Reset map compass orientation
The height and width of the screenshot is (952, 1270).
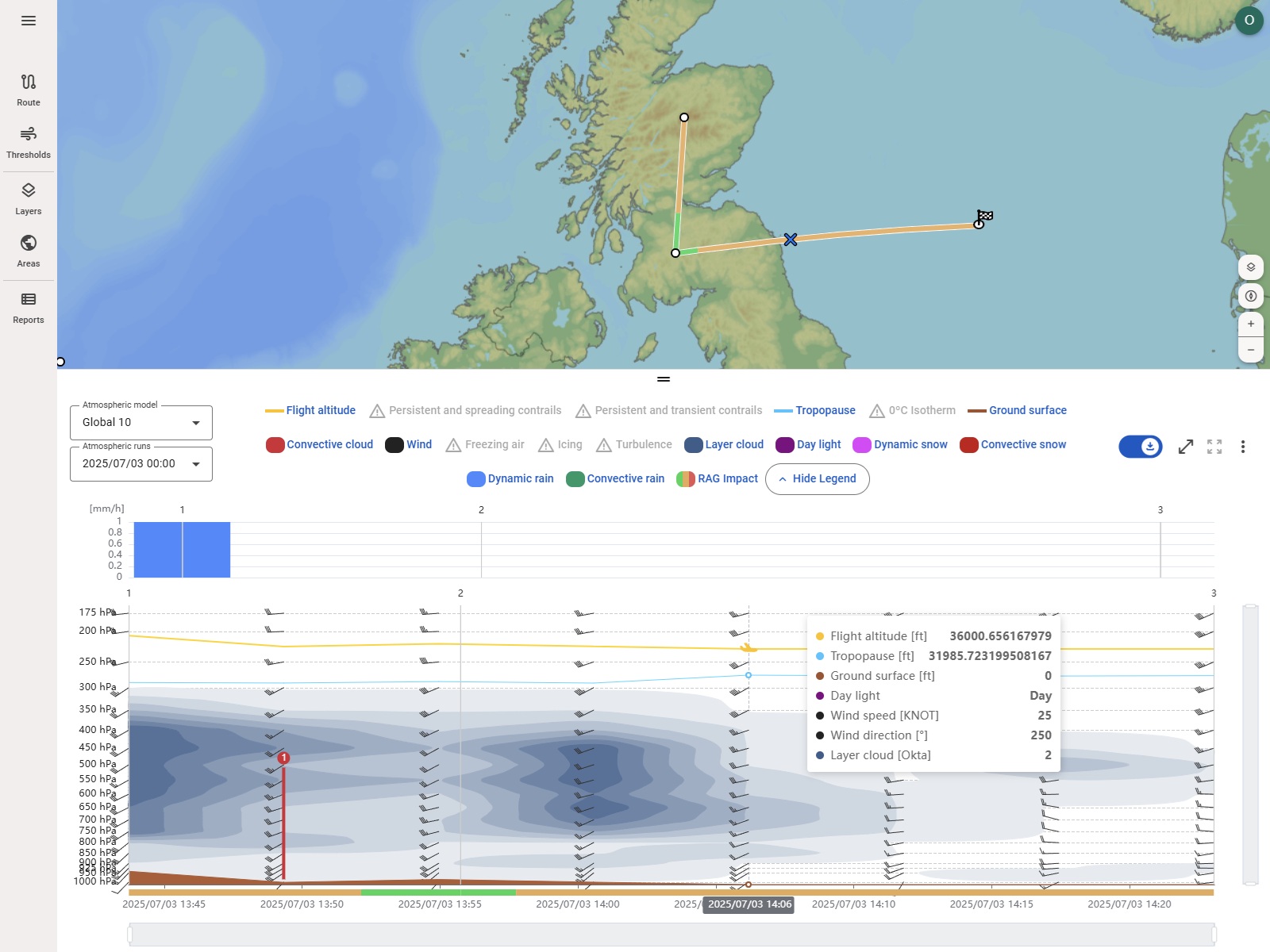point(1251,296)
